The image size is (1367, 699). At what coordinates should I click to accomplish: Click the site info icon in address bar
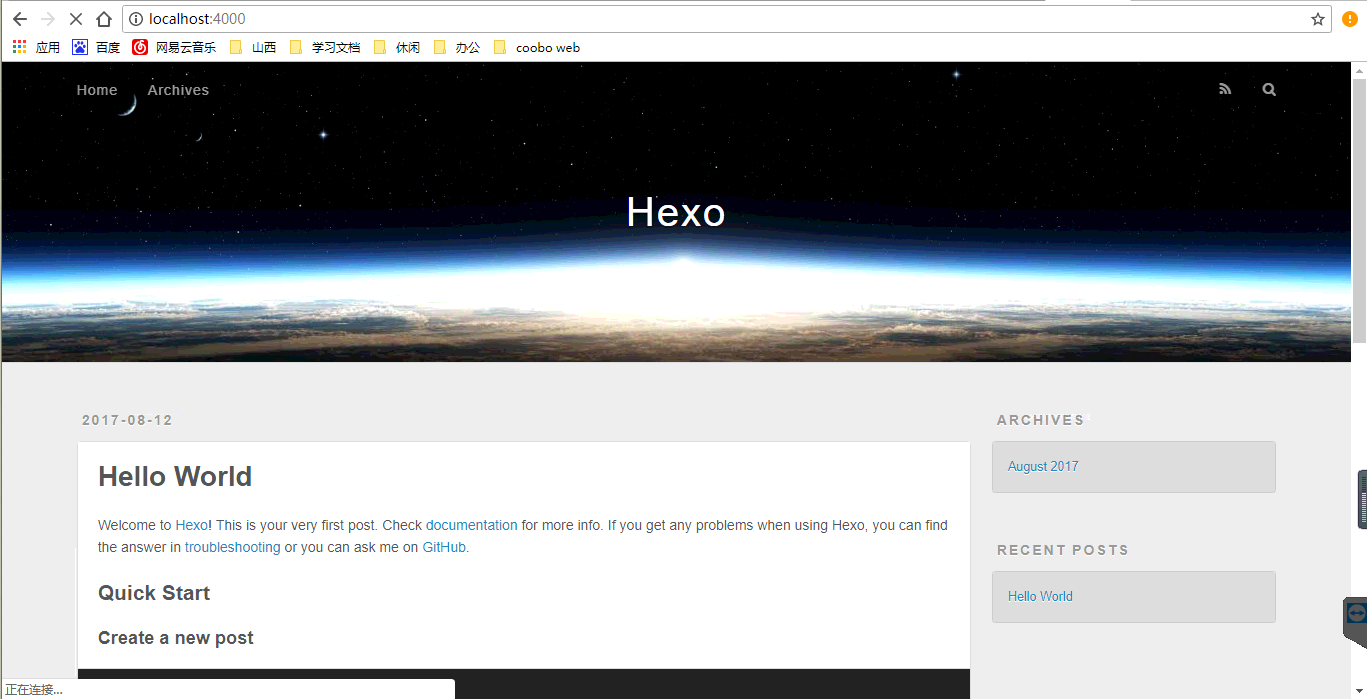point(137,19)
